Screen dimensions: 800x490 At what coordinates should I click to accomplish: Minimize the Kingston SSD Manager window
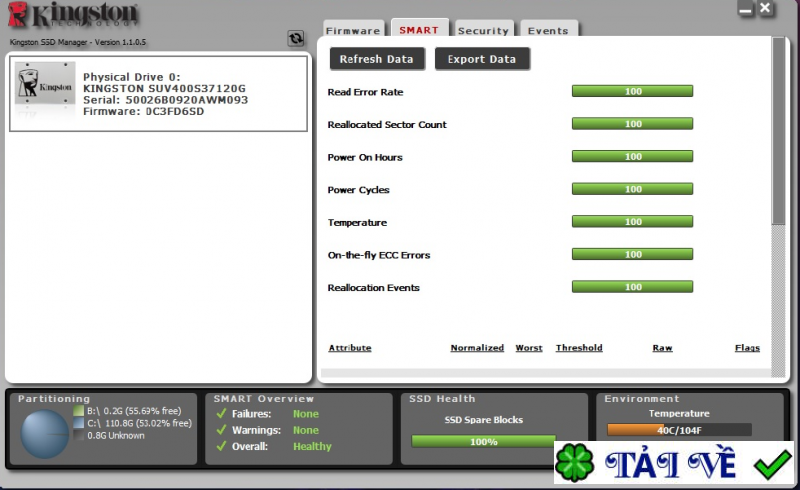tap(745, 9)
